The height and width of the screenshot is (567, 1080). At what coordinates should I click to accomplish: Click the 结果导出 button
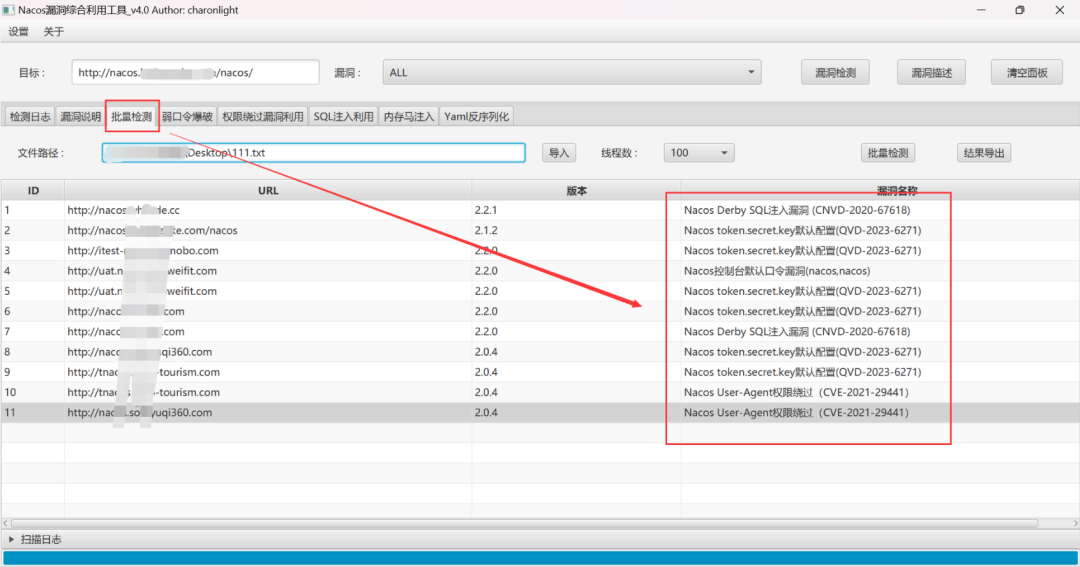(984, 153)
